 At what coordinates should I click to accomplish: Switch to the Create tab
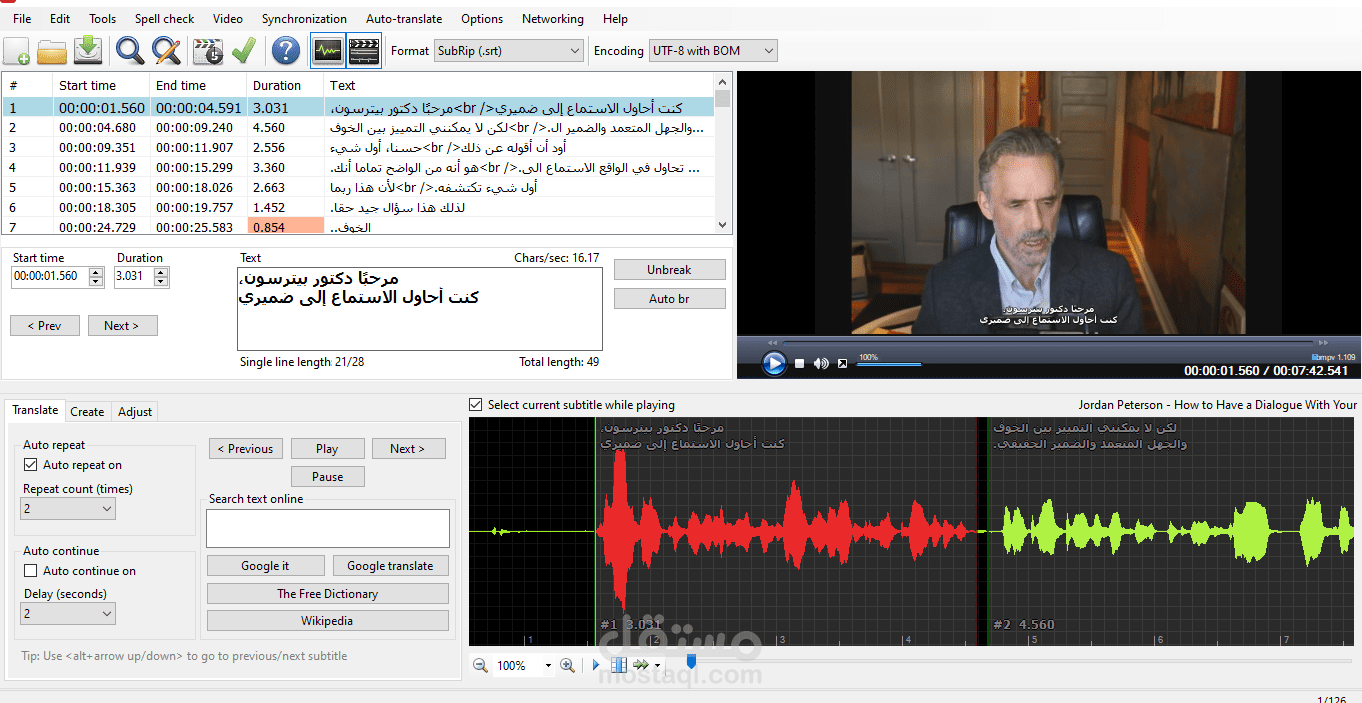pyautogui.click(x=87, y=412)
